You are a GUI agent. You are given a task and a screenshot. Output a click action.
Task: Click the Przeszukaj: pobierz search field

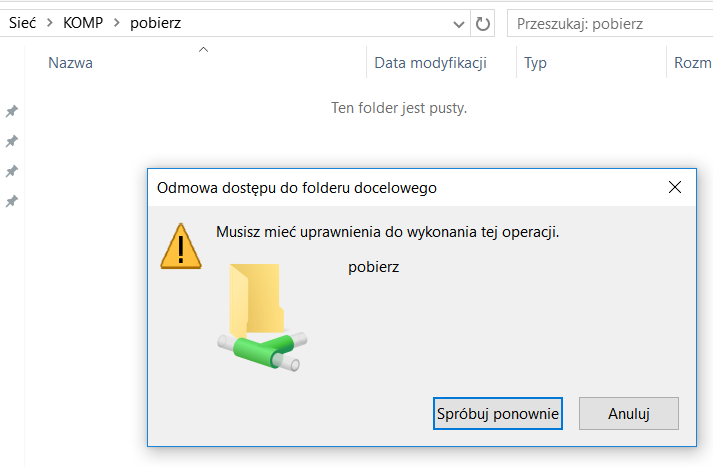click(x=610, y=24)
